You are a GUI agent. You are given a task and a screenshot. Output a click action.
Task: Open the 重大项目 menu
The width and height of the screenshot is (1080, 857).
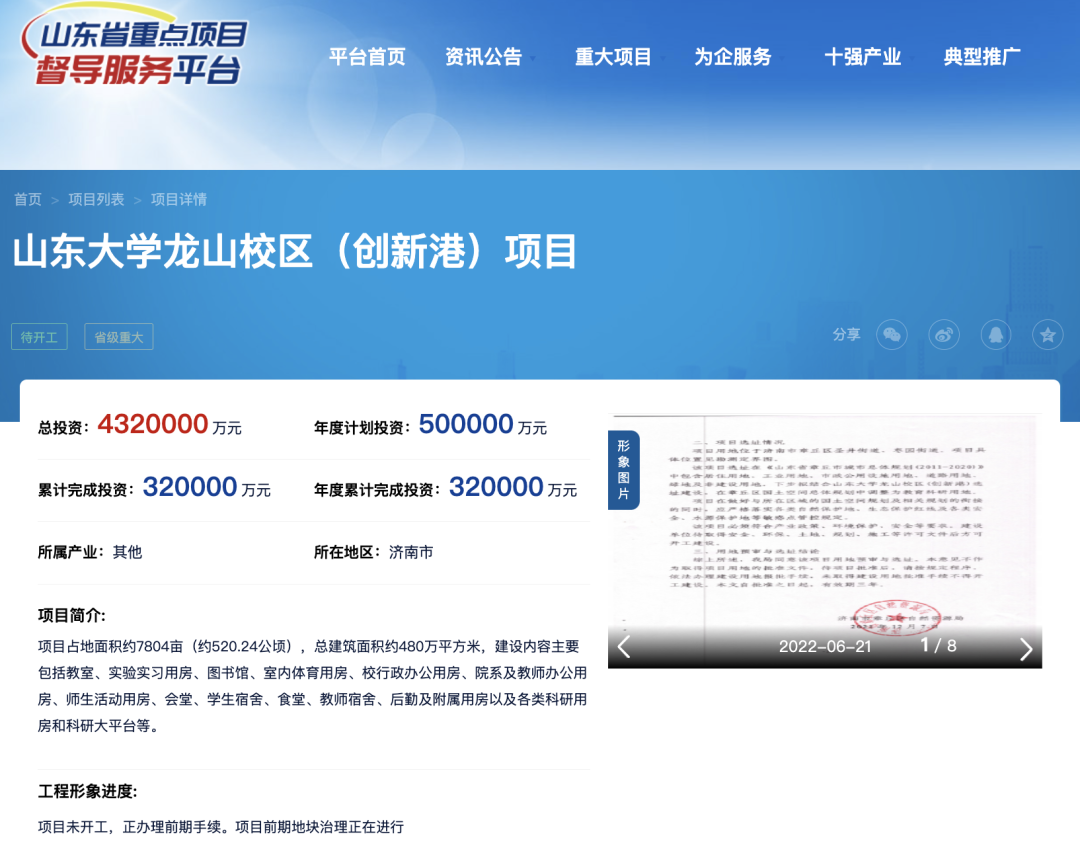pos(613,56)
